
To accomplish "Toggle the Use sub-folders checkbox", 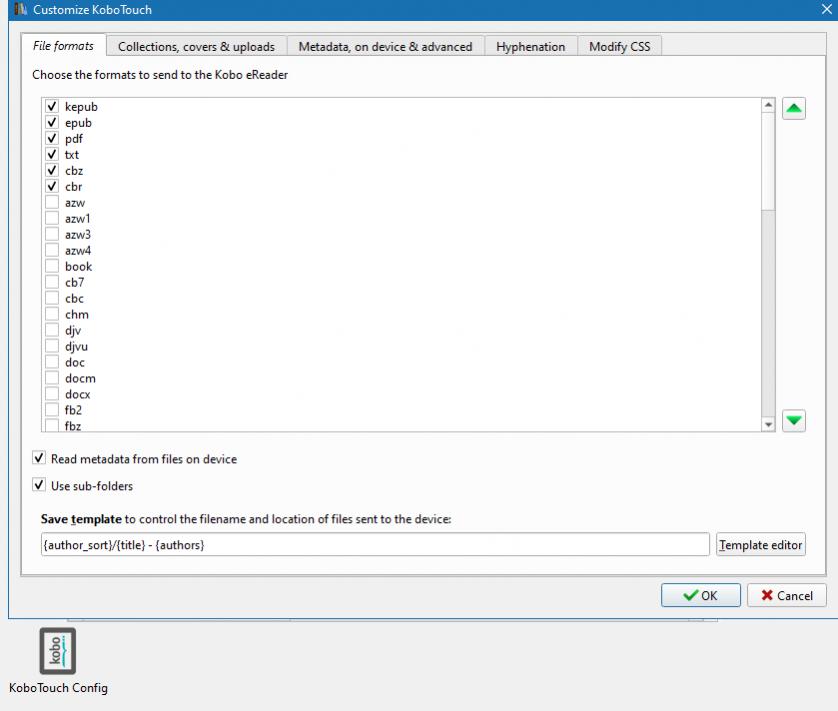I will pyautogui.click(x=39, y=485).
